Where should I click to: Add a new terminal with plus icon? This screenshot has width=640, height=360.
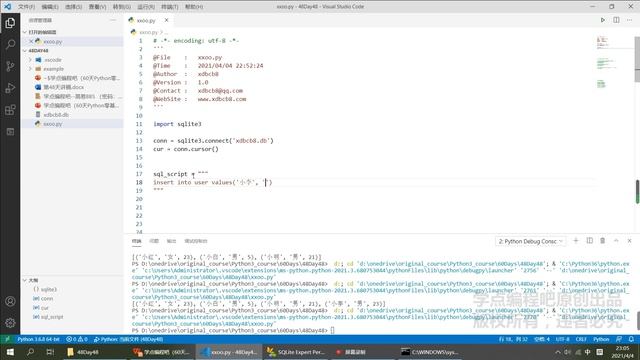point(576,241)
